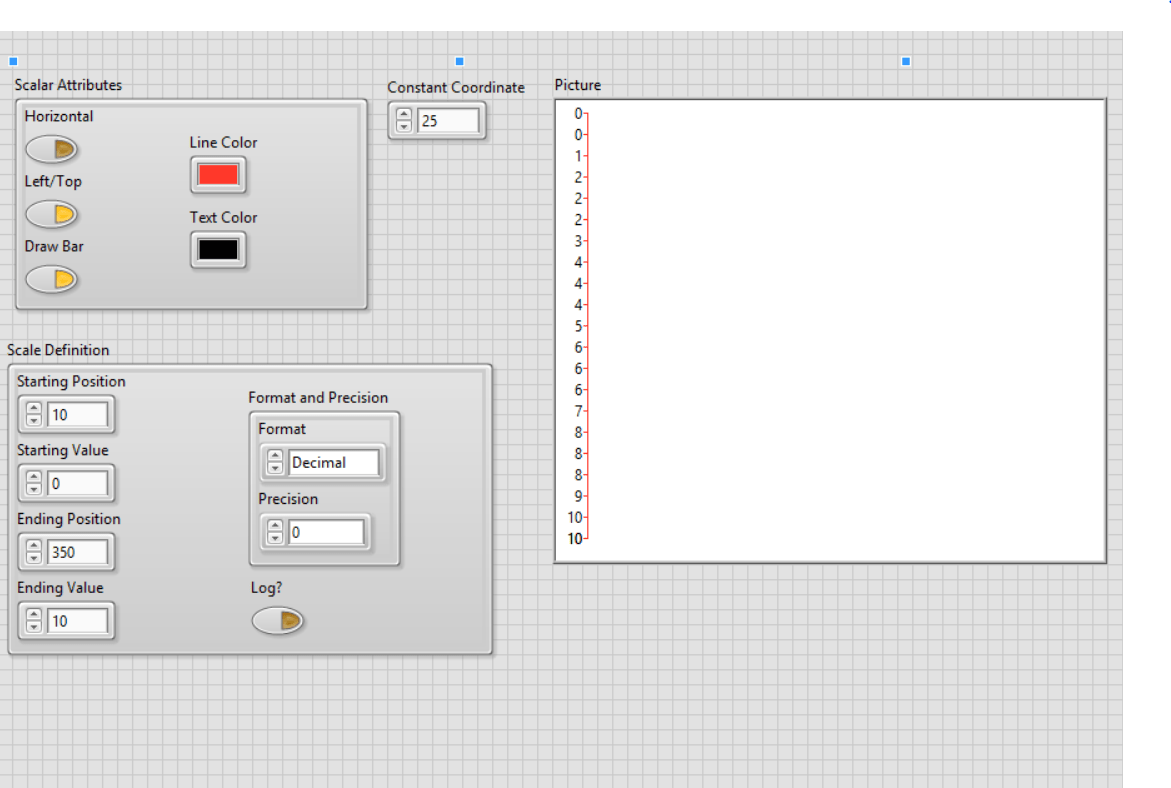The height and width of the screenshot is (788, 1171).
Task: Open the Line Color picker
Action: point(218,175)
